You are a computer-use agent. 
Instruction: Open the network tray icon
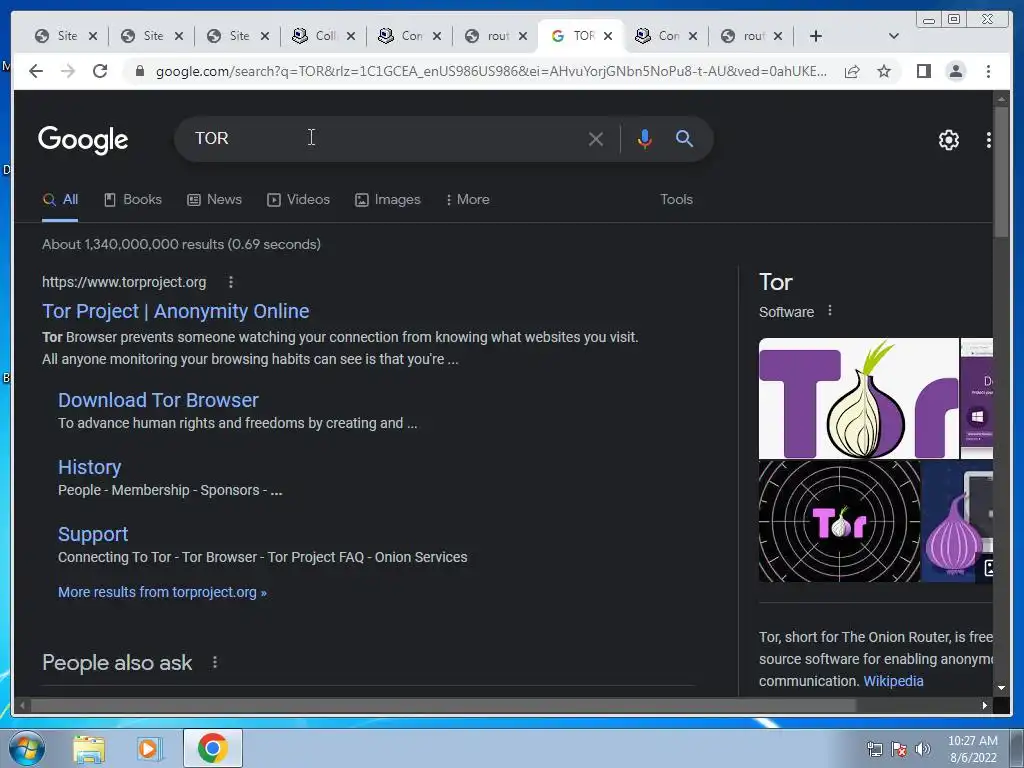click(874, 749)
